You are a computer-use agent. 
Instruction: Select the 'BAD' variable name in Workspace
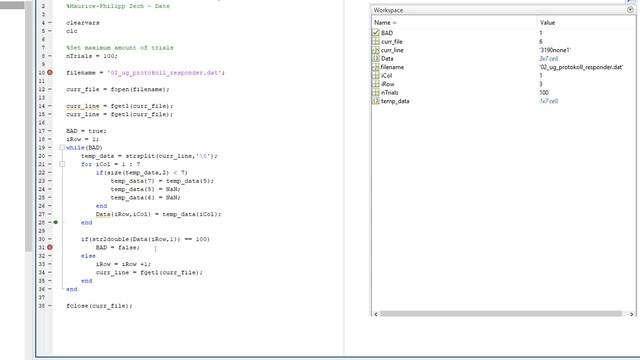point(387,33)
